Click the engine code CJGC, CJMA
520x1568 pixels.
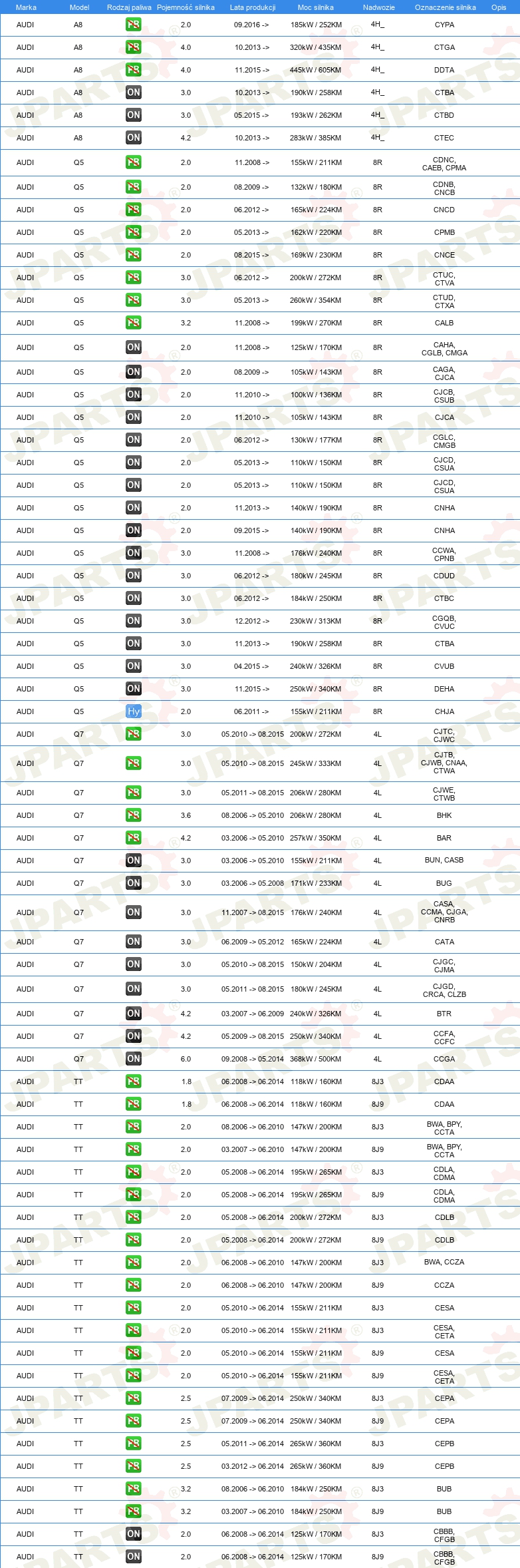444,966
